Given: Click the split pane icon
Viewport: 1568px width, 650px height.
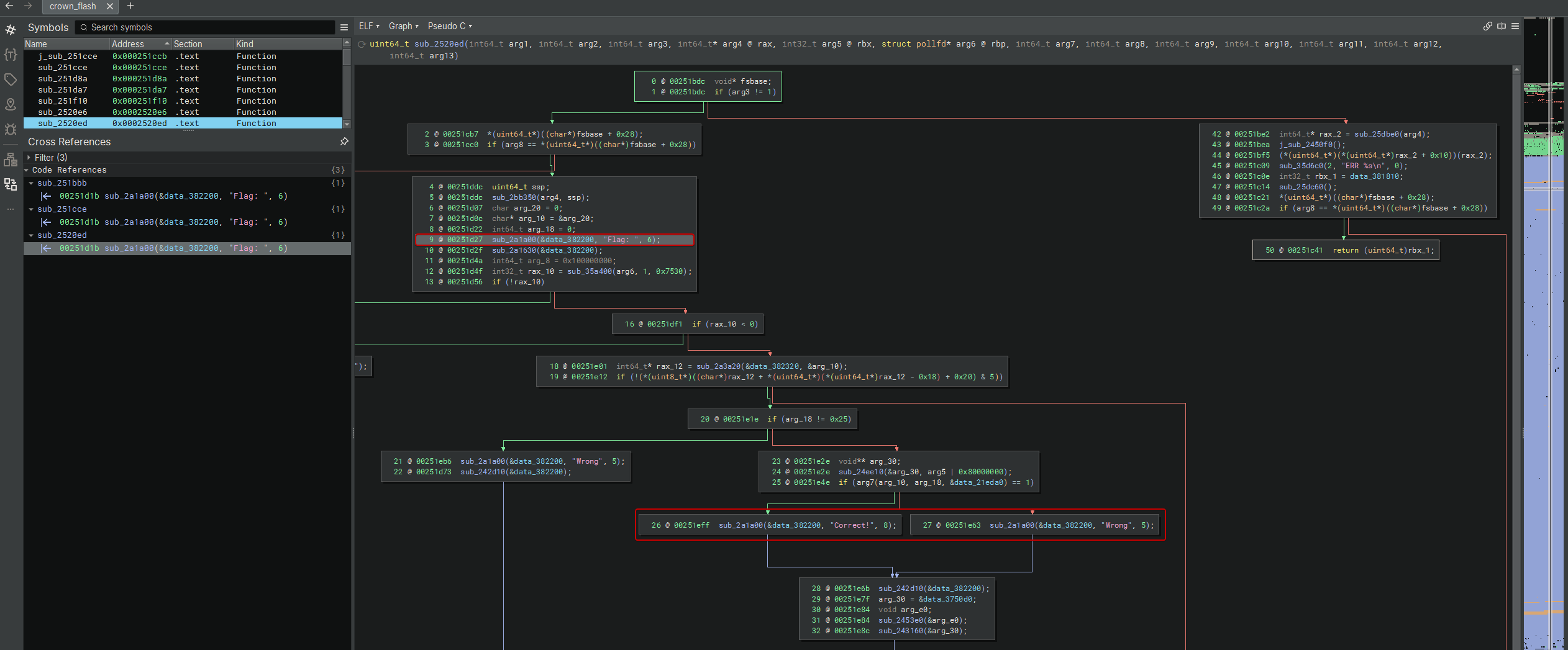Looking at the screenshot, I should point(1502,26).
